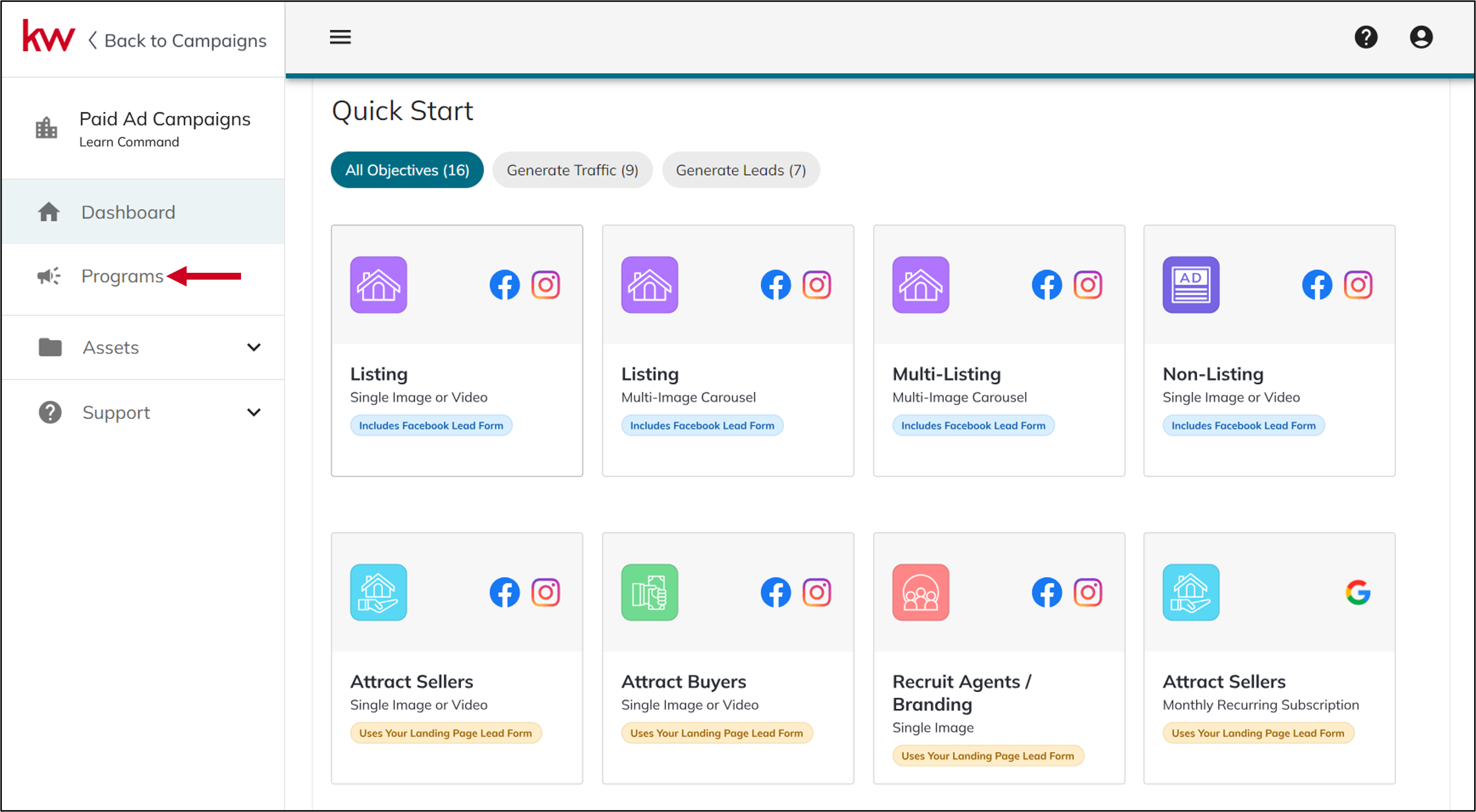Click Attract Sellers Single Image house-hand icon

[x=379, y=592]
